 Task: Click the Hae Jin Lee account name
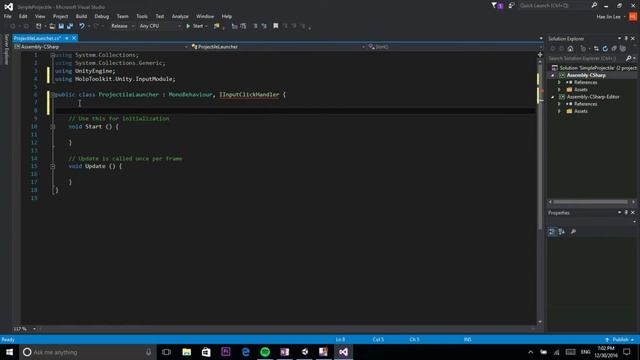[608, 17]
